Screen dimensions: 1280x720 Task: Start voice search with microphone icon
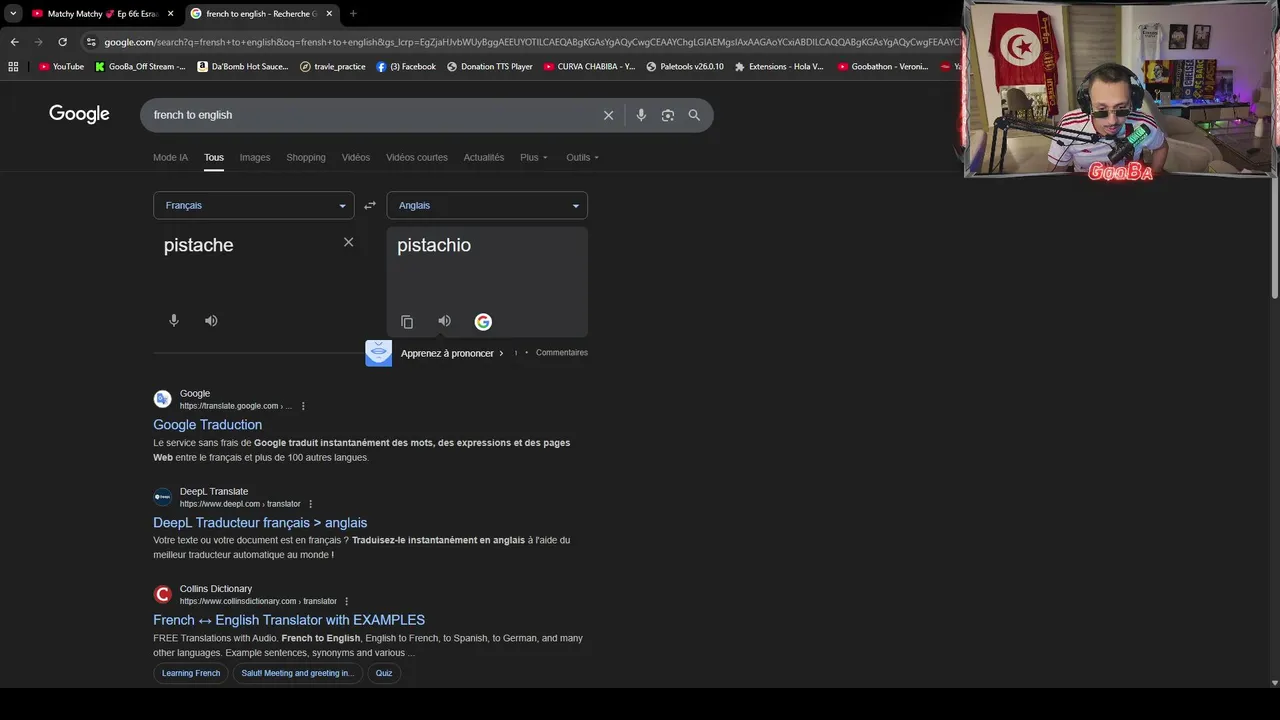click(x=641, y=115)
